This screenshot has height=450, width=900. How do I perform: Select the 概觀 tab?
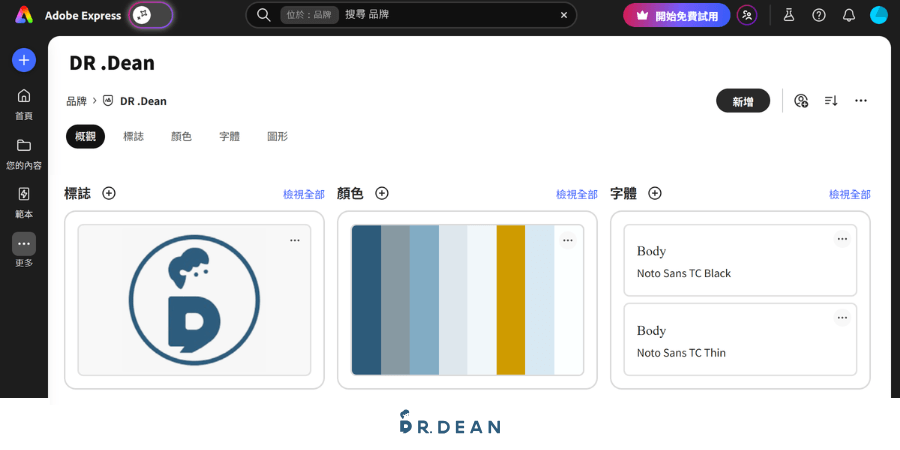[86, 137]
